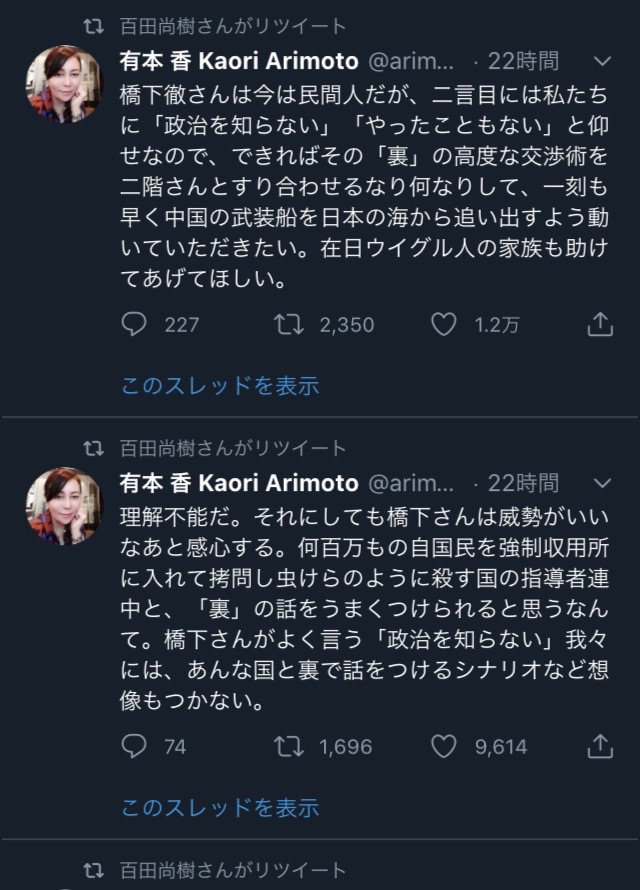Click the first tweet's 有本 香 Kaori Arimoto name
640x890 pixels.
pos(239,61)
